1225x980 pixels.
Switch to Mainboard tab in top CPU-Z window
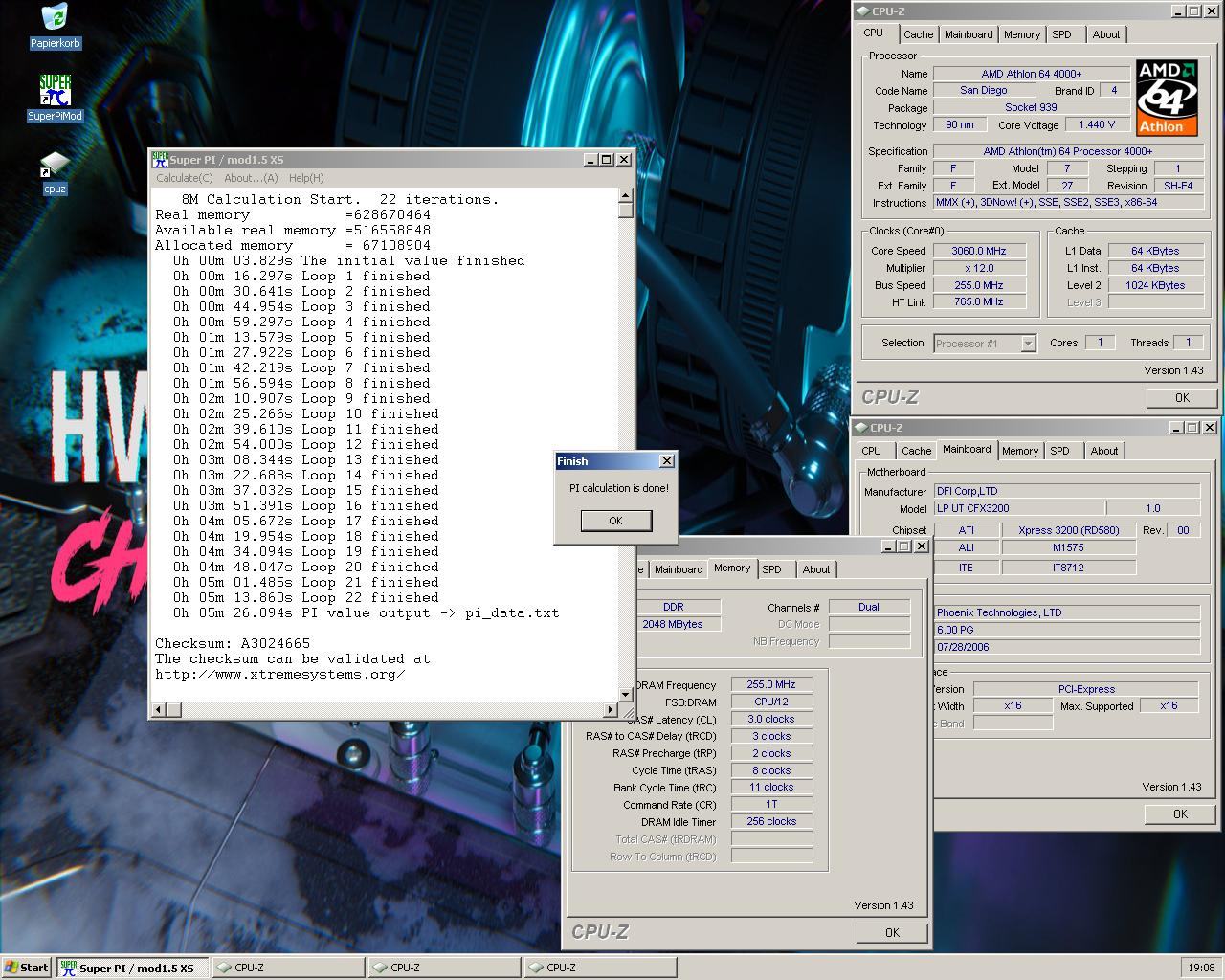pyautogui.click(x=969, y=34)
